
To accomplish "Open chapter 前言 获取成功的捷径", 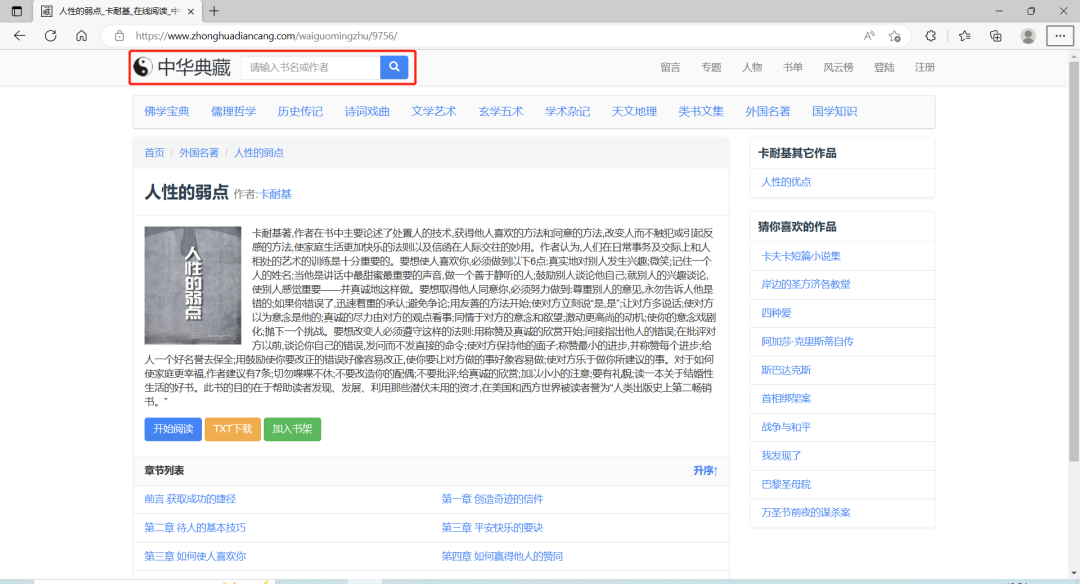I will coord(190,499).
